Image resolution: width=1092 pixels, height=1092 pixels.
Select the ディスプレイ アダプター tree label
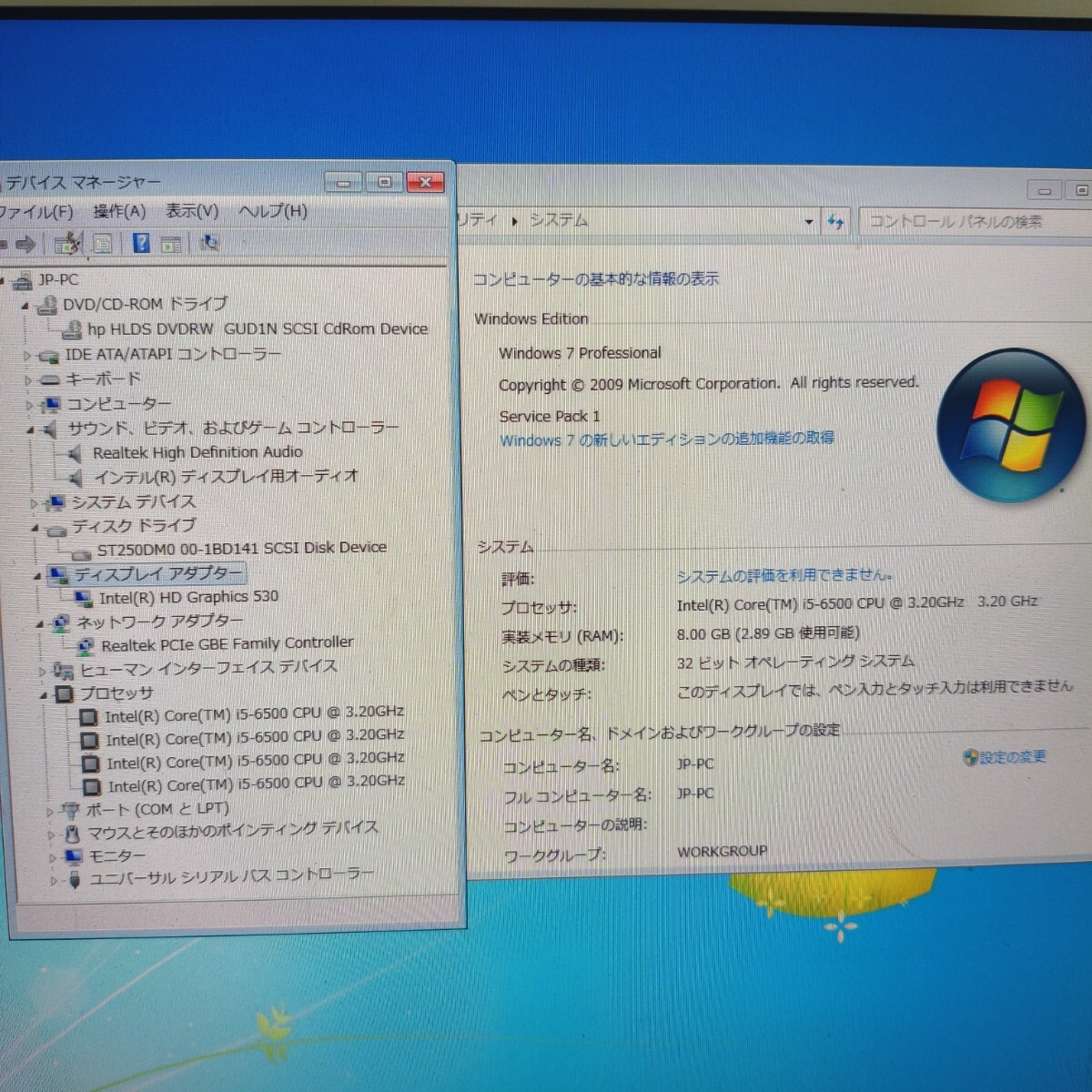pyautogui.click(x=158, y=574)
